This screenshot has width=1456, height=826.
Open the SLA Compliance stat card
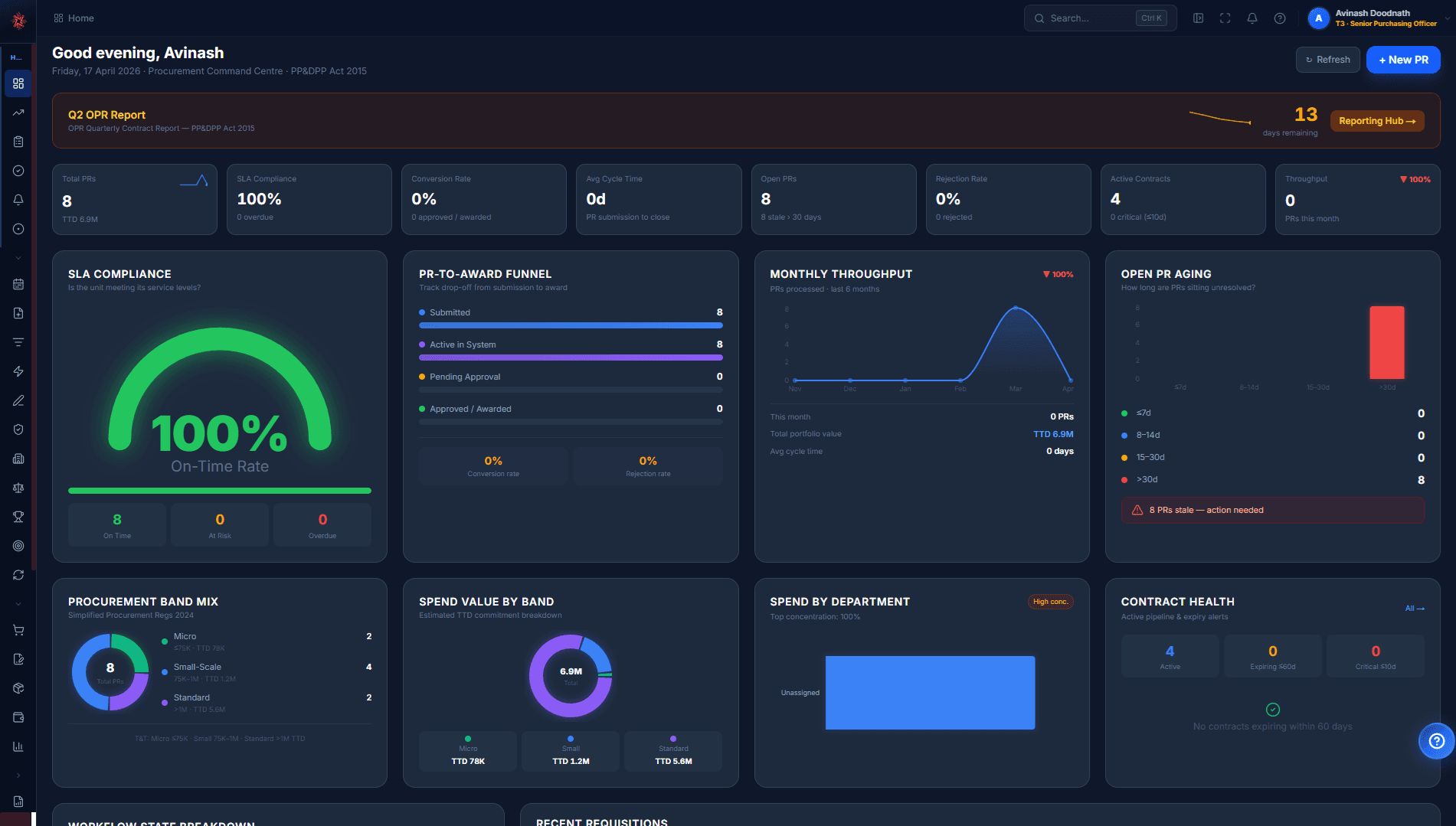(309, 199)
